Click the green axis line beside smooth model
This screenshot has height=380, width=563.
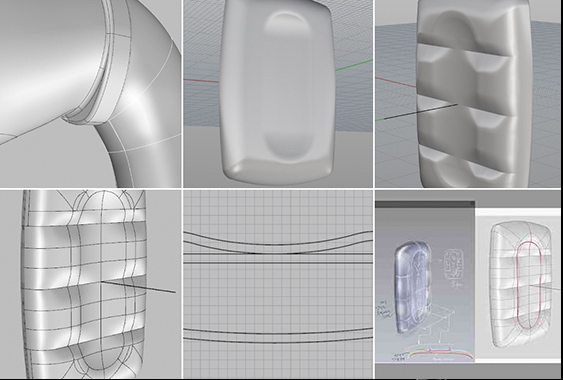tap(354, 65)
